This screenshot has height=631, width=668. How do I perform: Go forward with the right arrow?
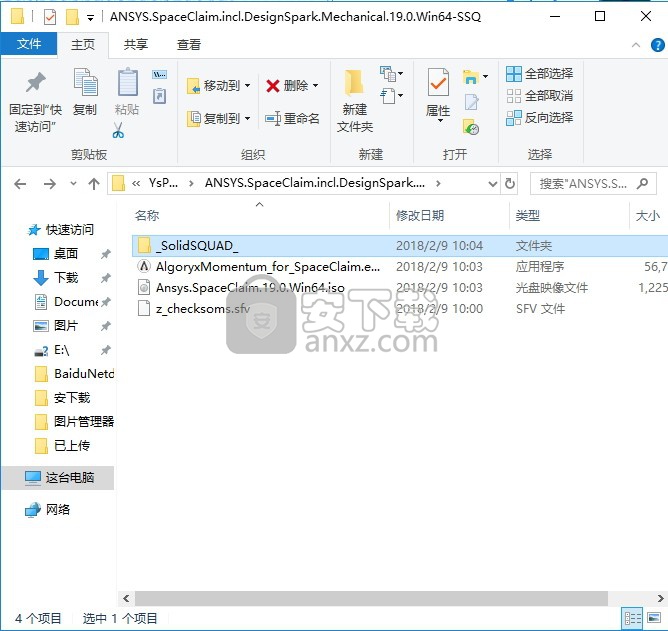[x=50, y=184]
